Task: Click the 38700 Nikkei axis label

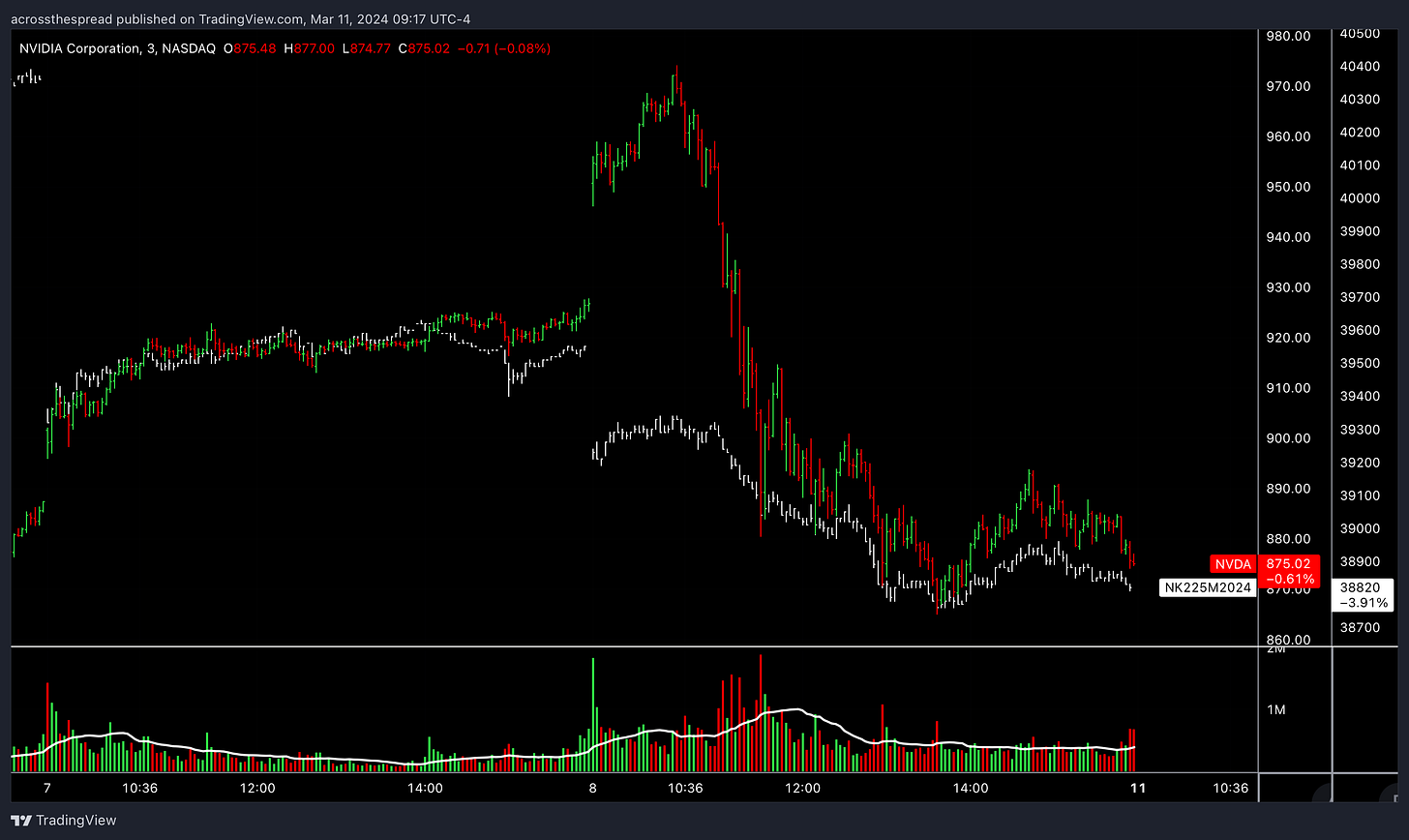Action: click(1360, 627)
